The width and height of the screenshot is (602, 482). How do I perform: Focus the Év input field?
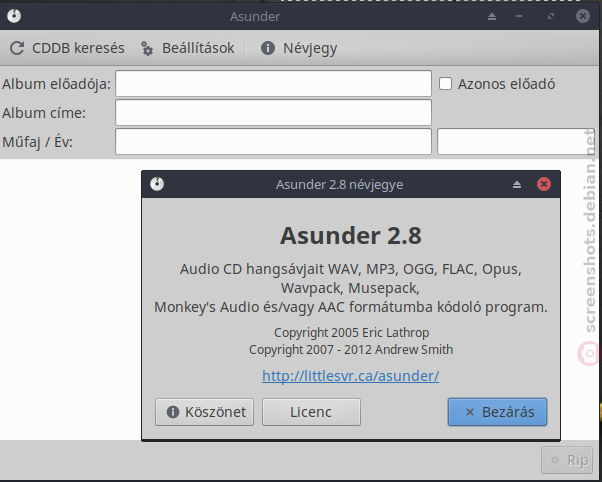coord(516,142)
